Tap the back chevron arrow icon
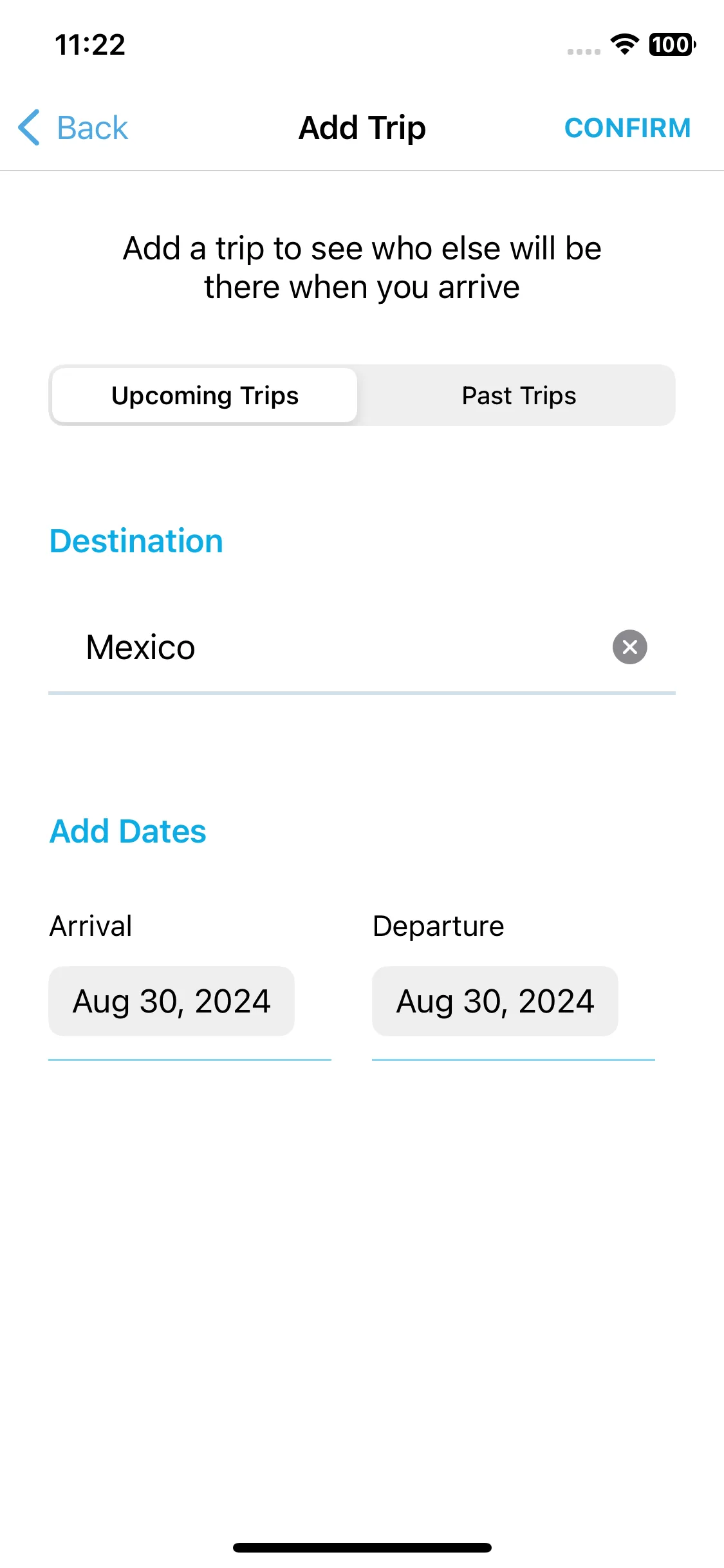 29,127
